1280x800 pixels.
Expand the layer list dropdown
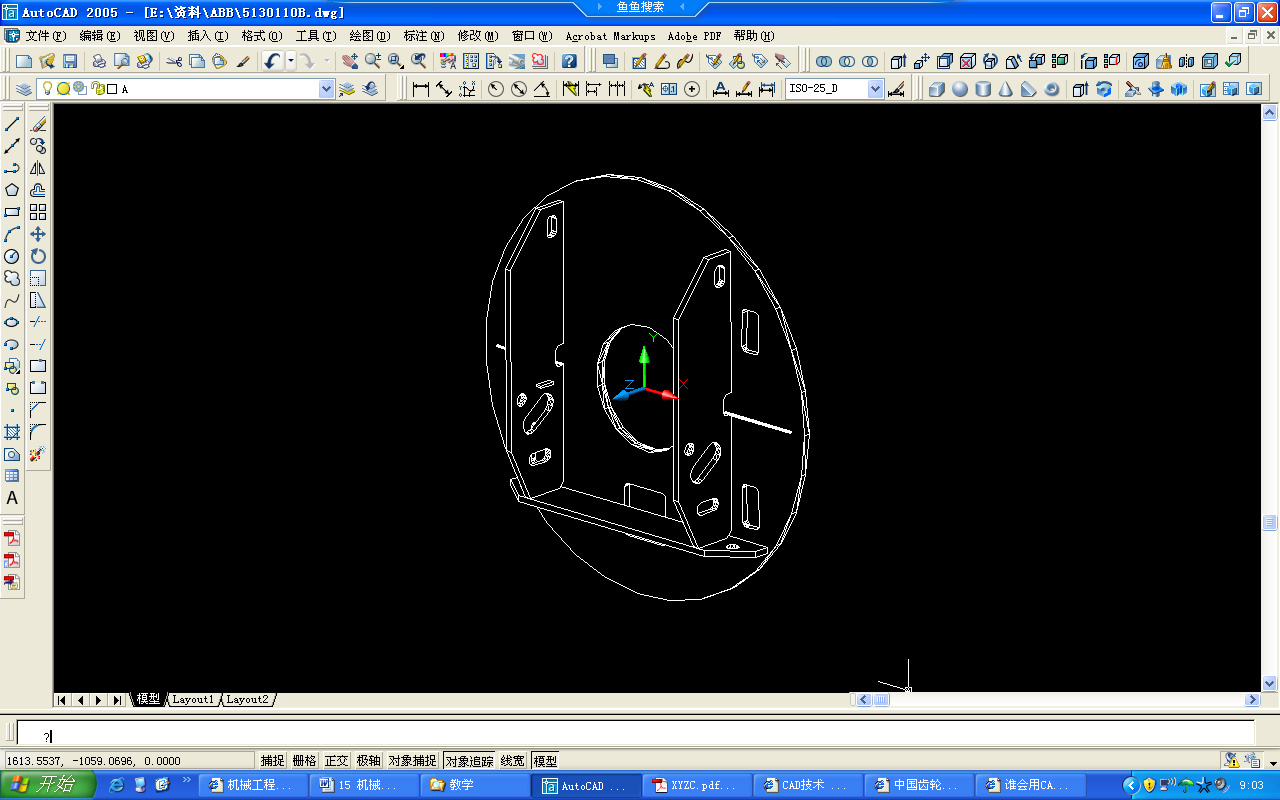[326, 89]
